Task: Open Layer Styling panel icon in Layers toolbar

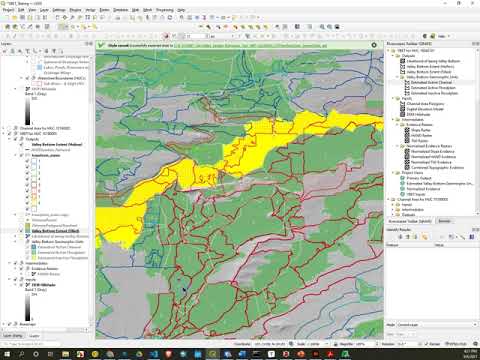Action: point(5,51)
